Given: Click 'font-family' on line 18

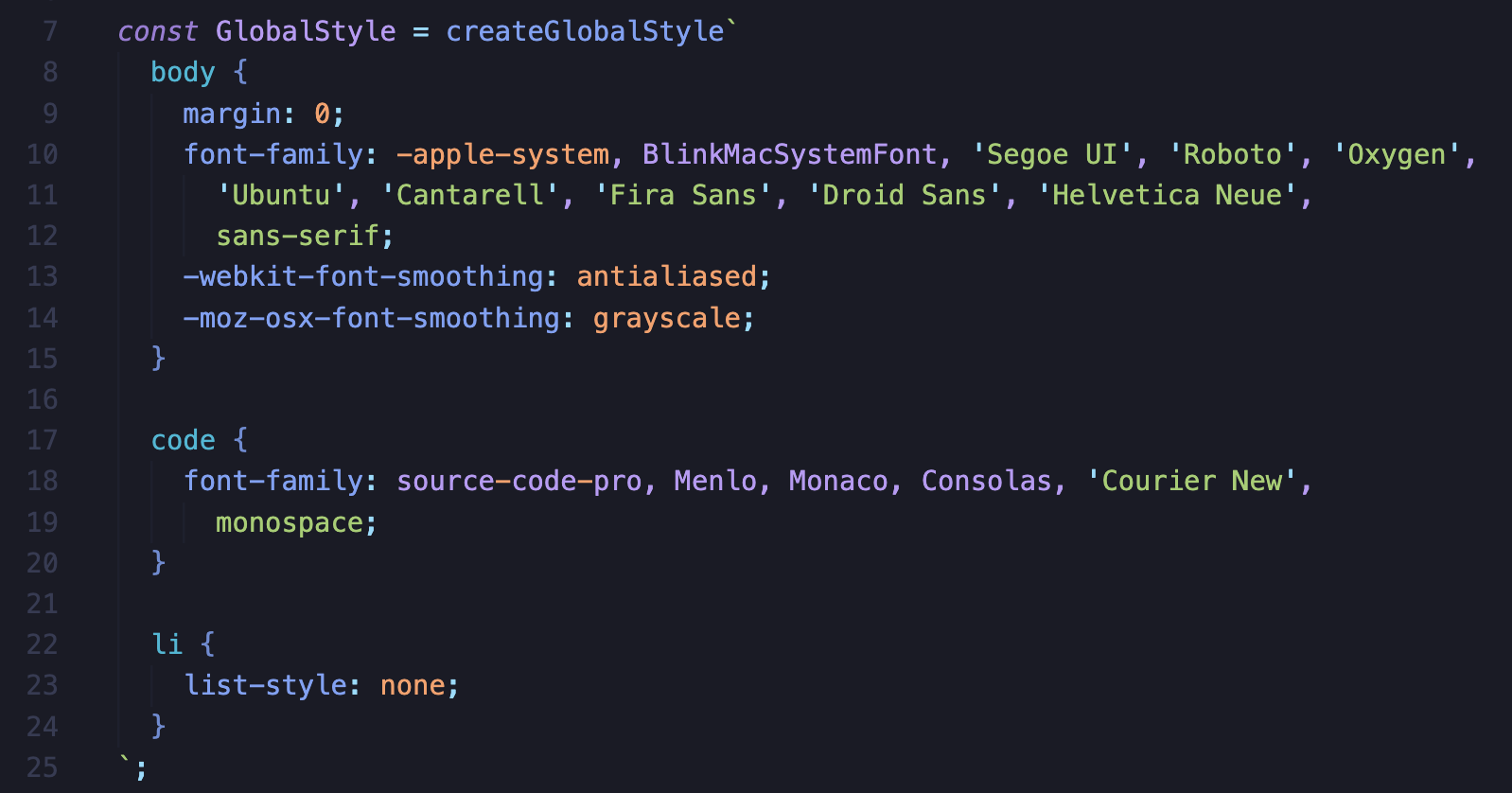Looking at the screenshot, I should pyautogui.click(x=273, y=481).
